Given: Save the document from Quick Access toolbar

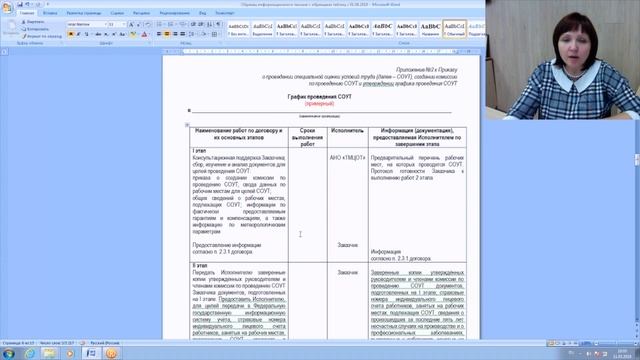Looking at the screenshot, I should [20, 4].
